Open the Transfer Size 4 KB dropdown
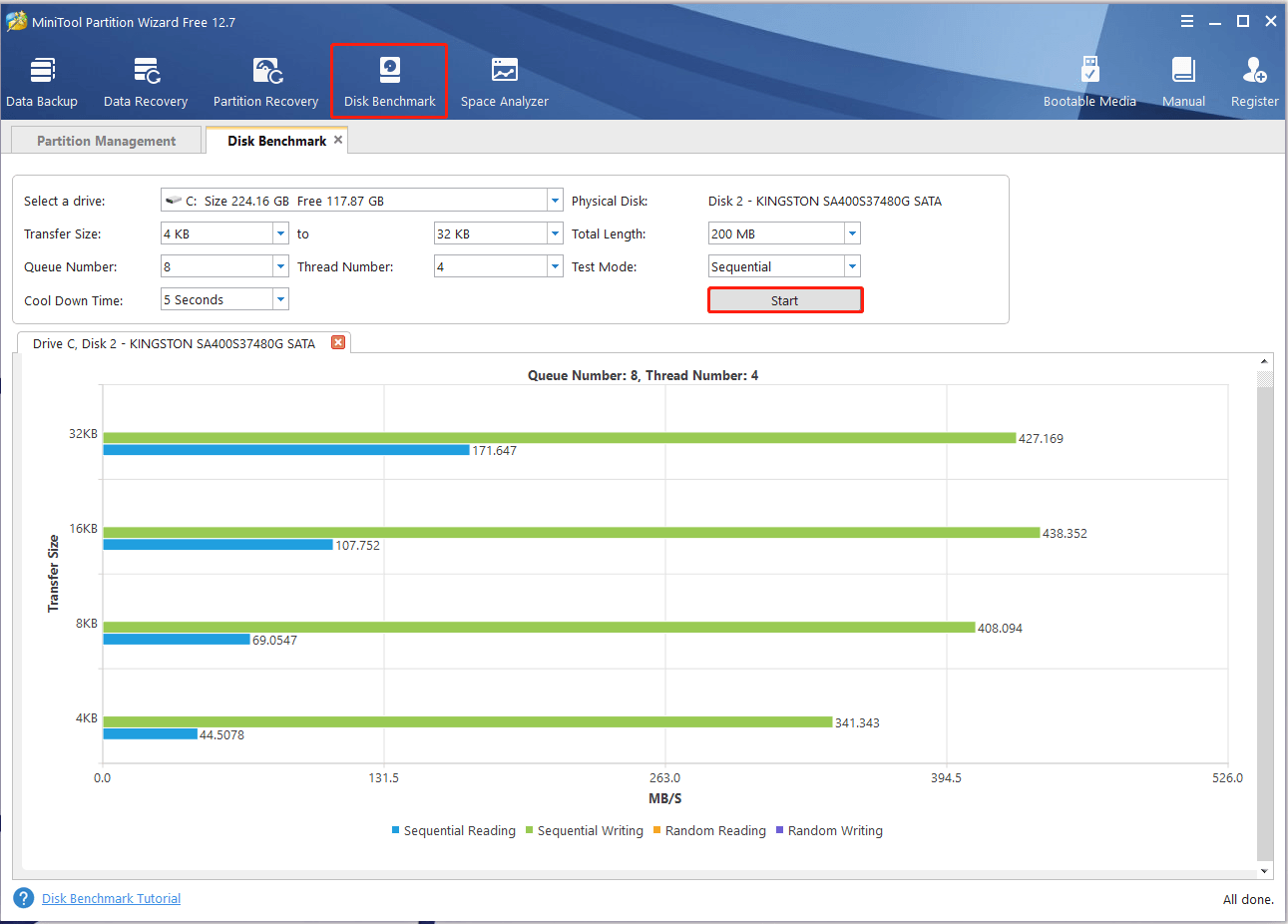 280,233
